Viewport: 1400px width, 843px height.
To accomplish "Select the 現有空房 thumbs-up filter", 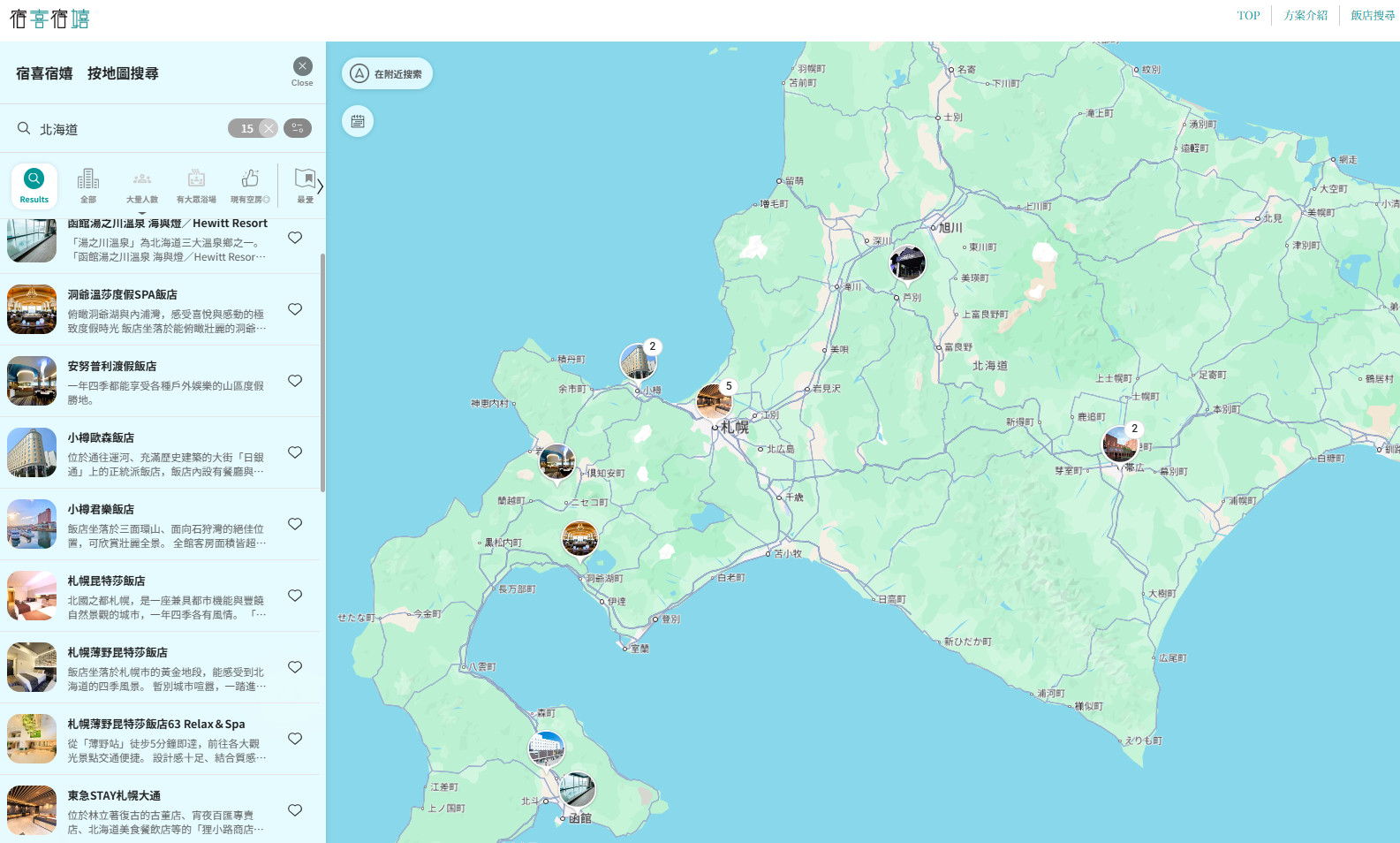I will [250, 185].
